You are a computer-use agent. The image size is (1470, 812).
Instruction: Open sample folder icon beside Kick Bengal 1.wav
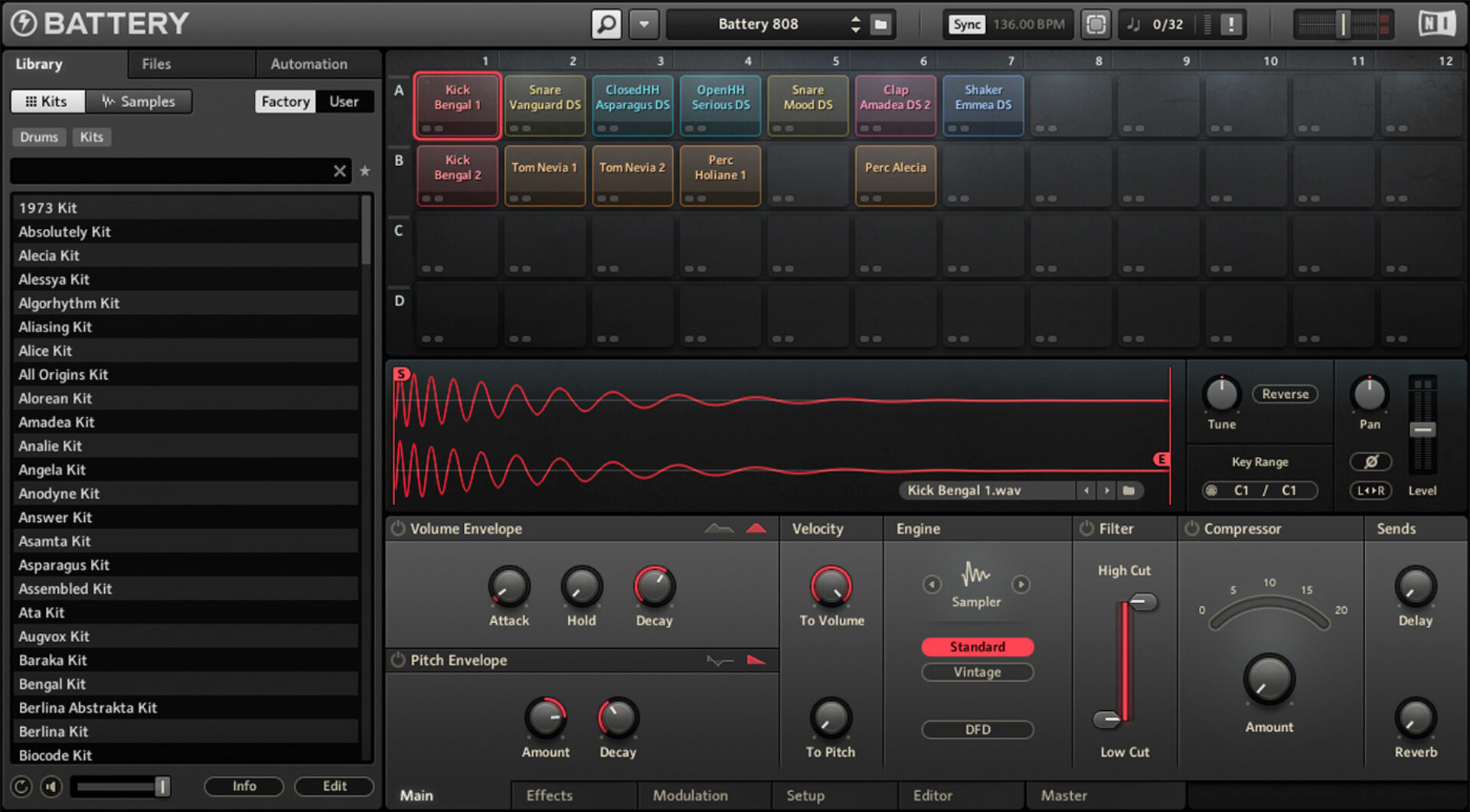(x=1129, y=491)
